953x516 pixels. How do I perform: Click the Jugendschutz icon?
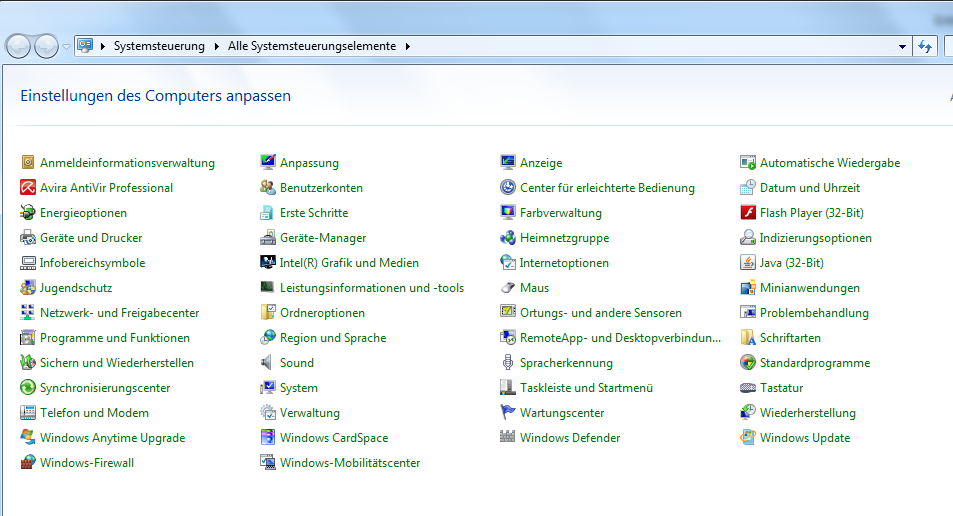28,287
